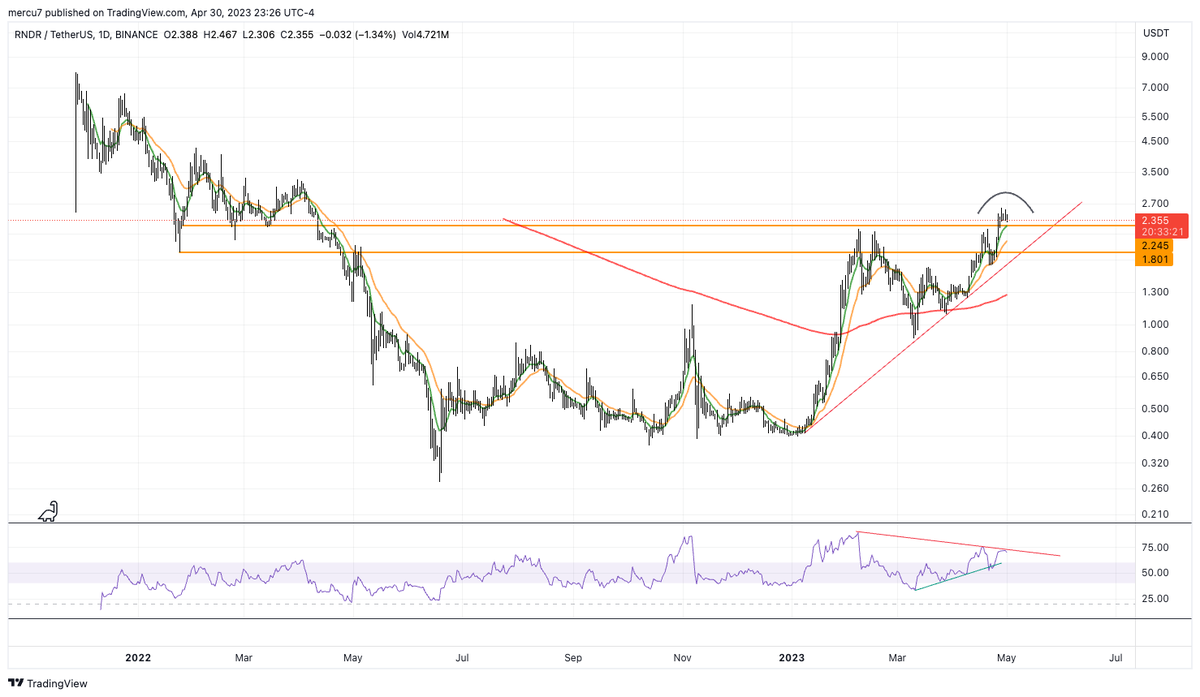Click the 5.500 price axis label
Screen dimensions: 1200x697
1156,116
